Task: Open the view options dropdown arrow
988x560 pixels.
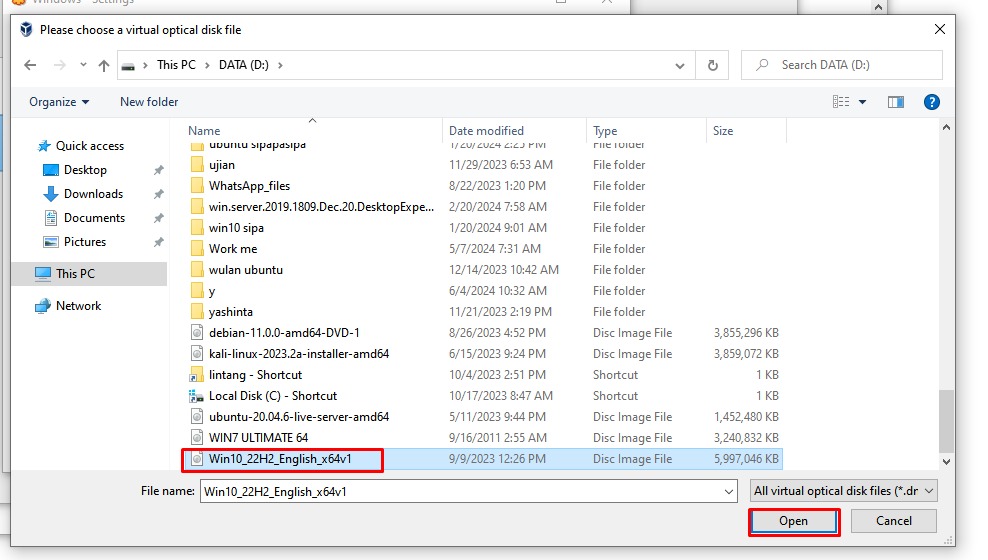Action: (x=863, y=102)
